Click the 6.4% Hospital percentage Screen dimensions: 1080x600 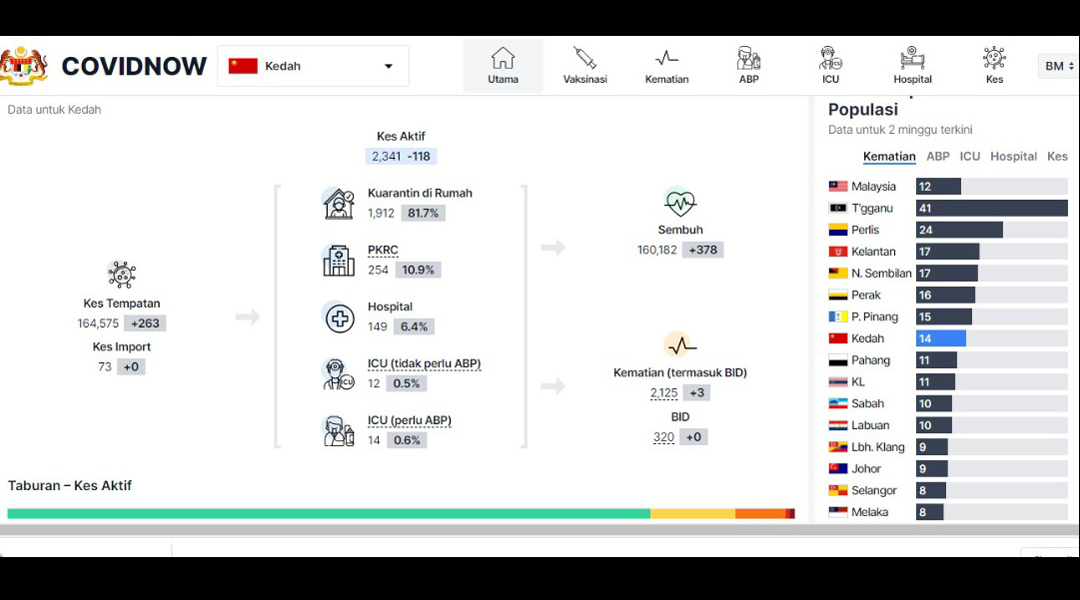tap(414, 327)
